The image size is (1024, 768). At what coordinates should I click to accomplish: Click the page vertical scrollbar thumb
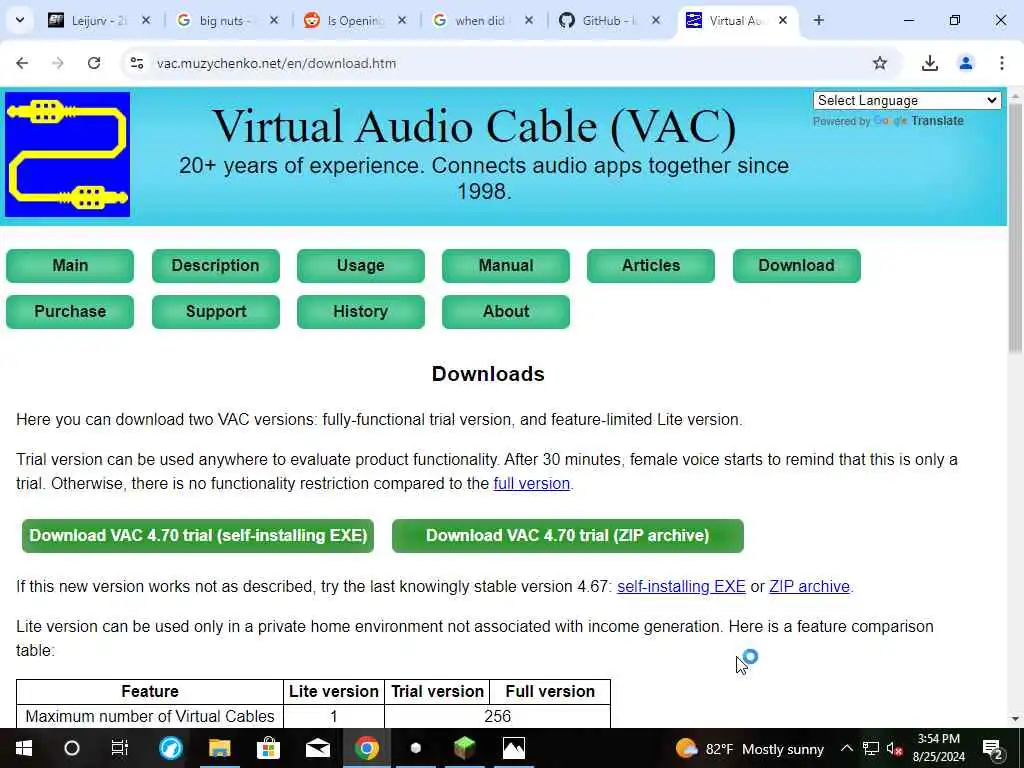1015,229
